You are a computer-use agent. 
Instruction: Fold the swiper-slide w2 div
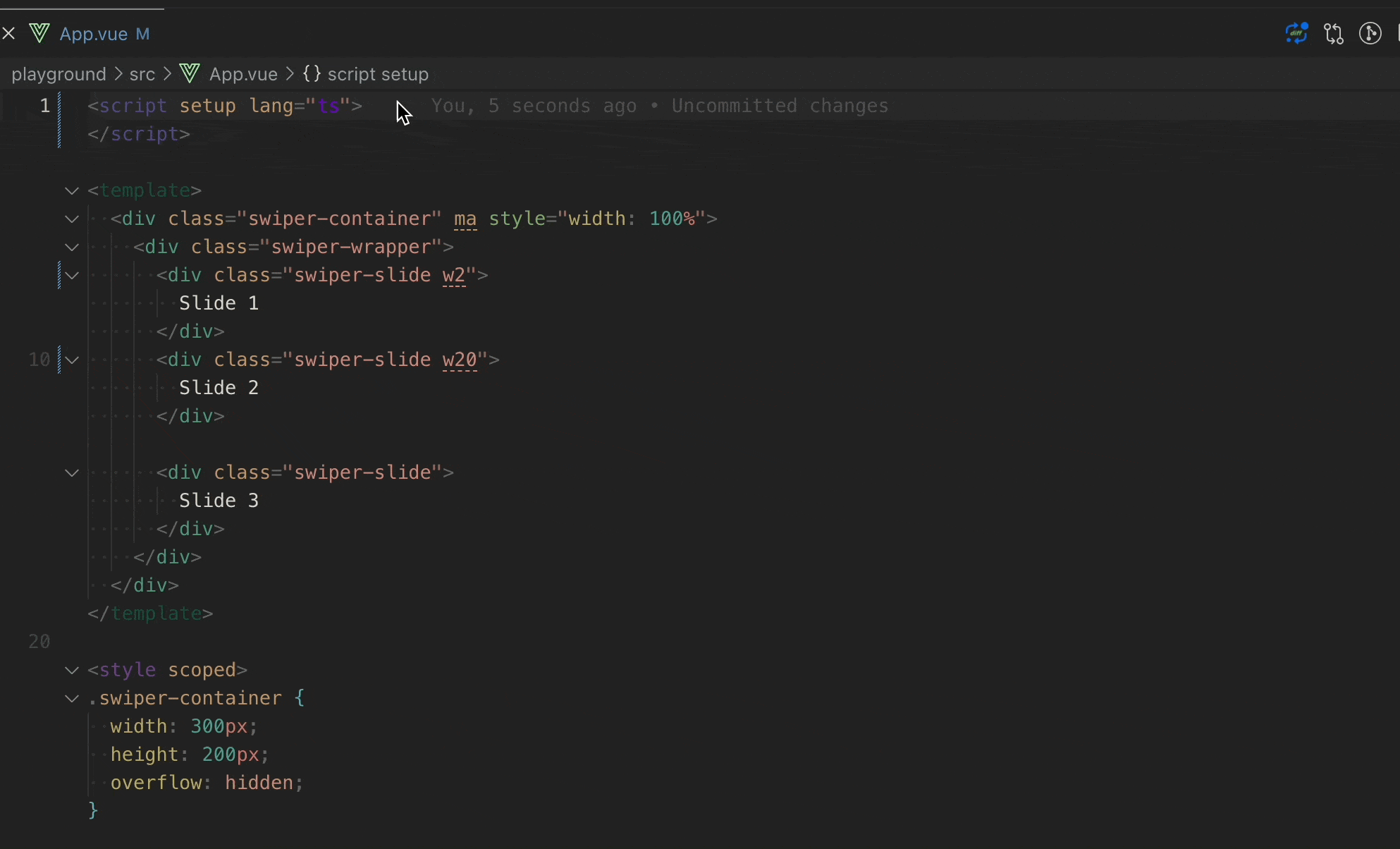tap(72, 275)
